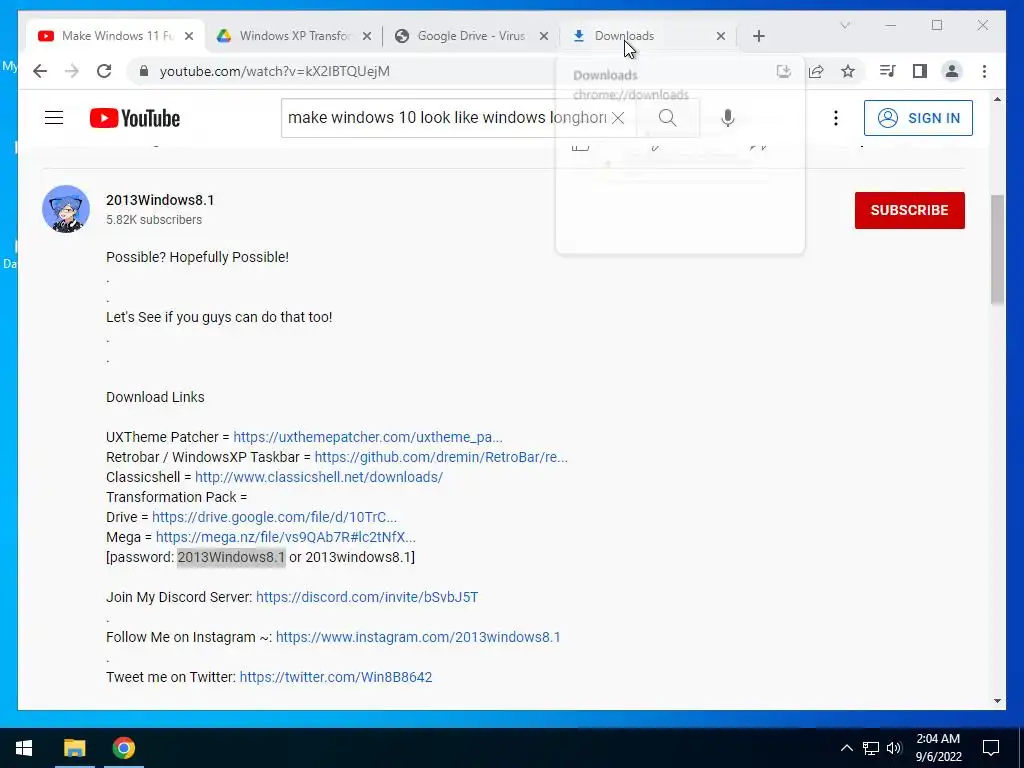Open the media controls icon in toolbar
Viewport: 1024px width, 768px height.
click(x=888, y=71)
